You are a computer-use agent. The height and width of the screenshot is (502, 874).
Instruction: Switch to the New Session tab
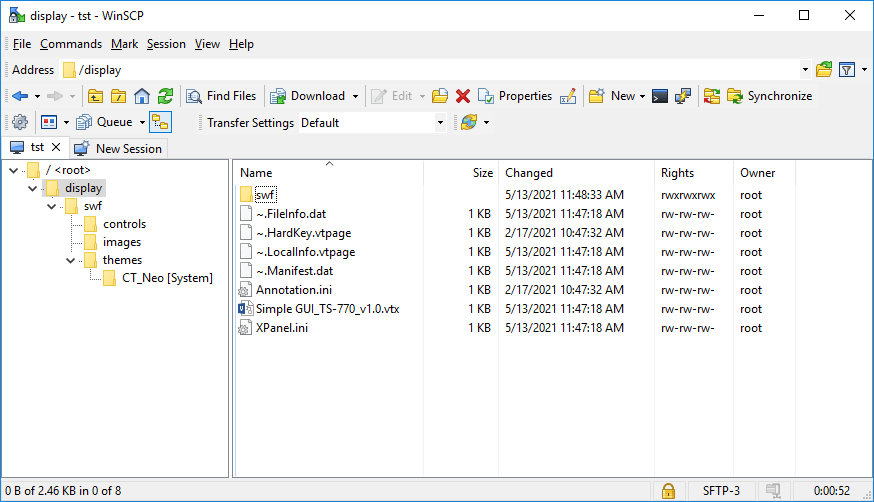(x=119, y=148)
